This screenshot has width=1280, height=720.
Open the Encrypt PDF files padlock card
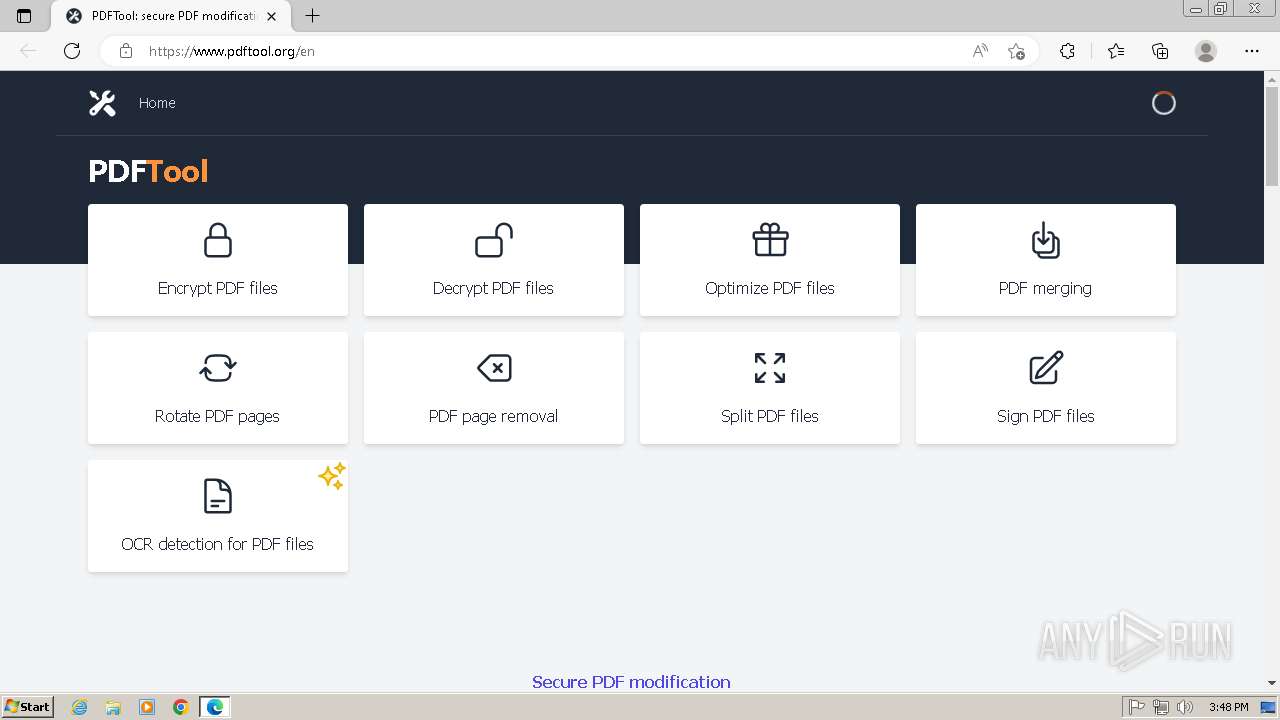[218, 260]
